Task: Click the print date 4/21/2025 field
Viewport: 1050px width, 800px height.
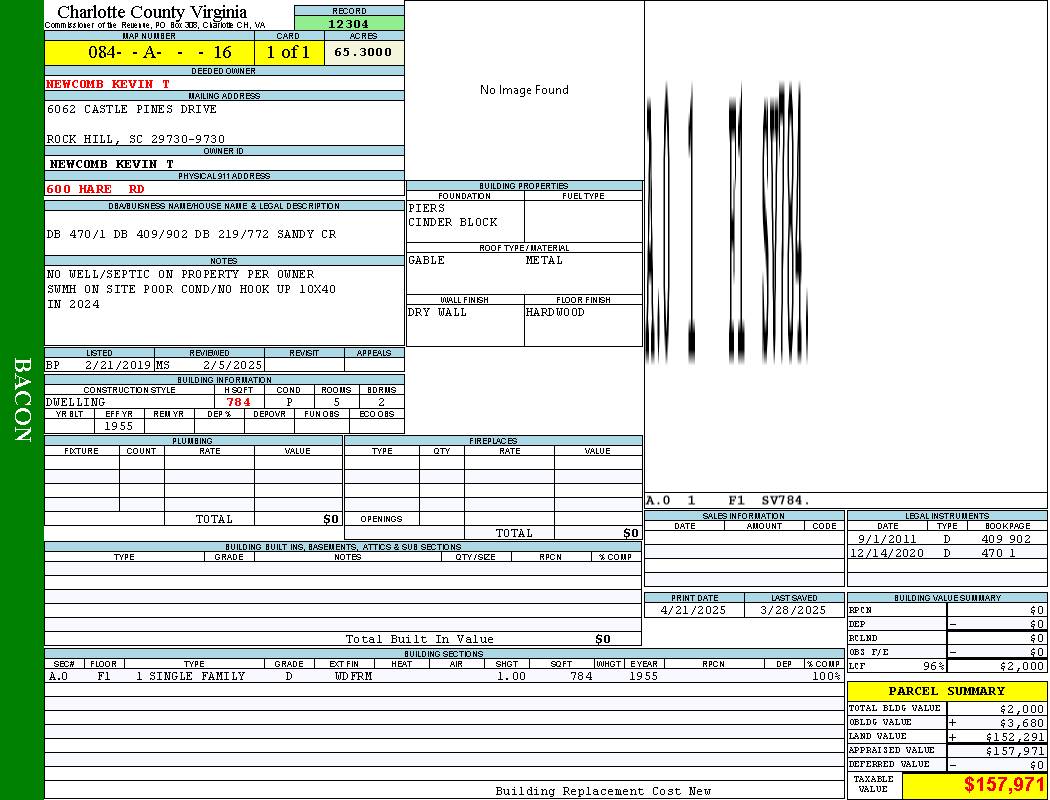Action: click(x=695, y=610)
